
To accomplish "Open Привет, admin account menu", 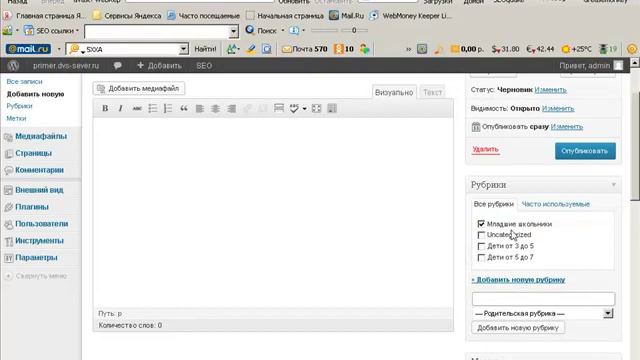I will (x=591, y=65).
